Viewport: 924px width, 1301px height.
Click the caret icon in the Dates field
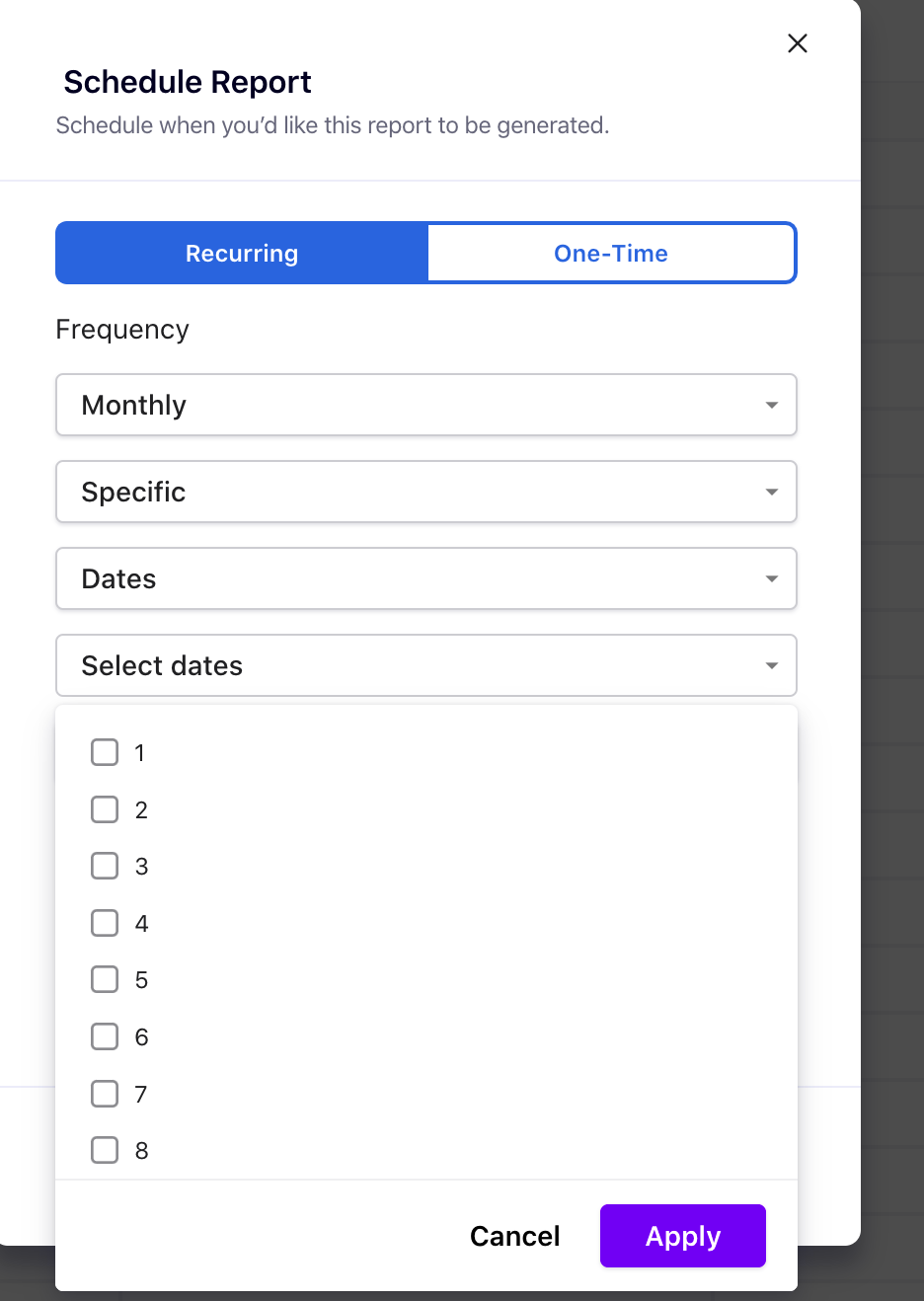tap(772, 578)
